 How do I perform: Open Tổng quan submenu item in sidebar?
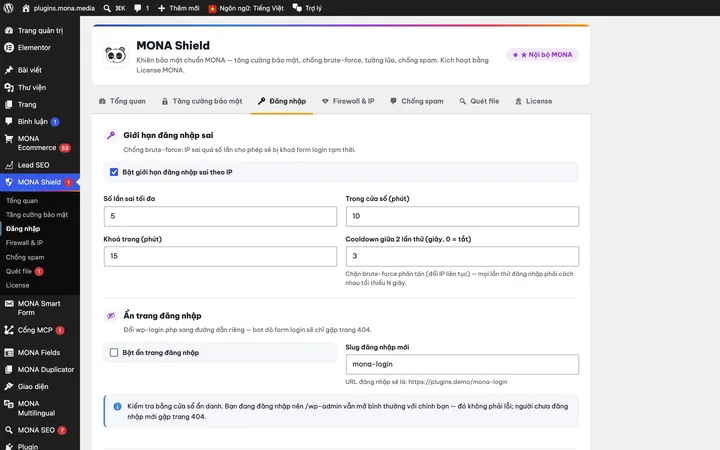(22, 201)
